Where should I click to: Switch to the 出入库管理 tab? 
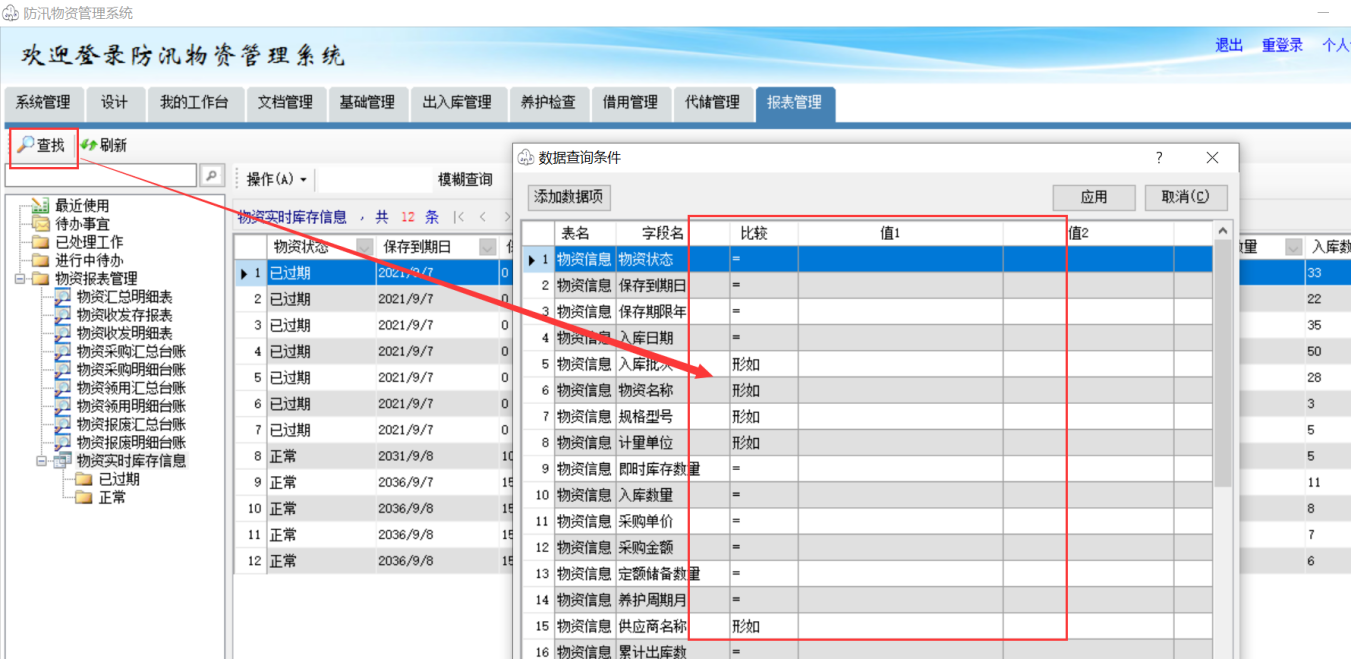458,103
